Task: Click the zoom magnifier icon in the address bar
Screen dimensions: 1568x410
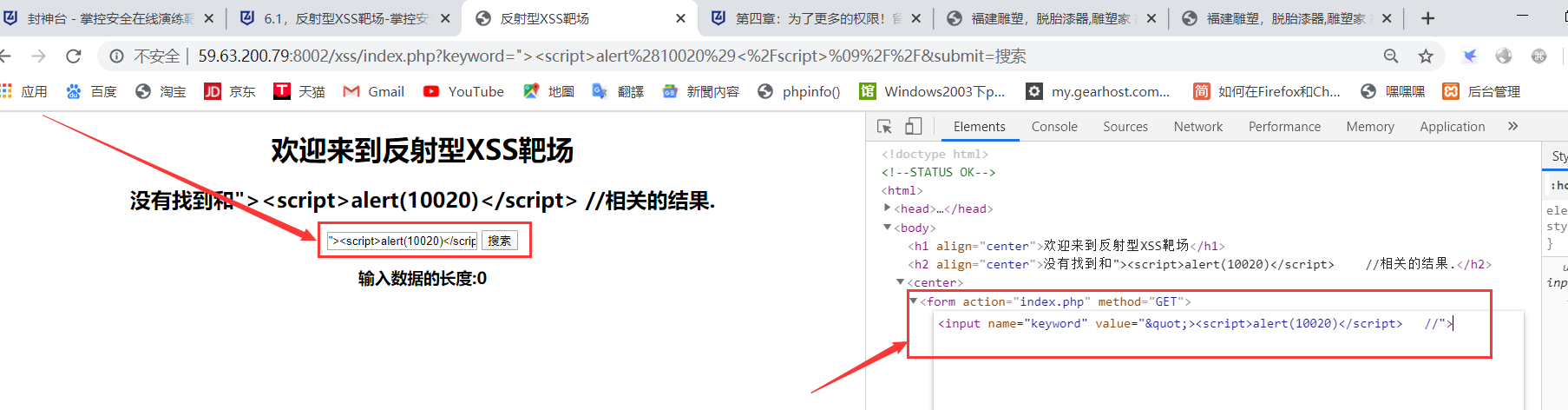Action: [x=1391, y=56]
